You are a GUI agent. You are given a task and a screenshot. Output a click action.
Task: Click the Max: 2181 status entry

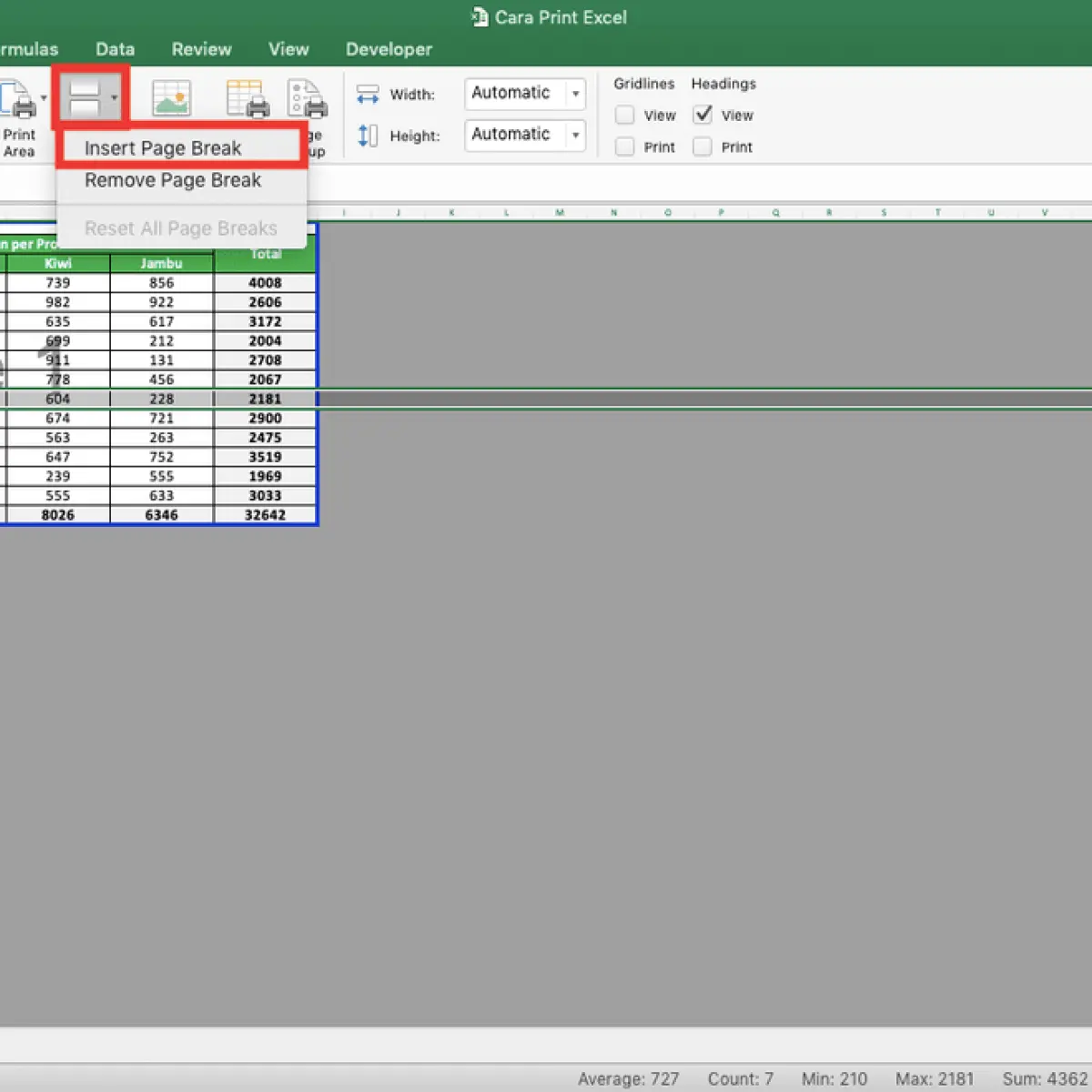tap(935, 1078)
